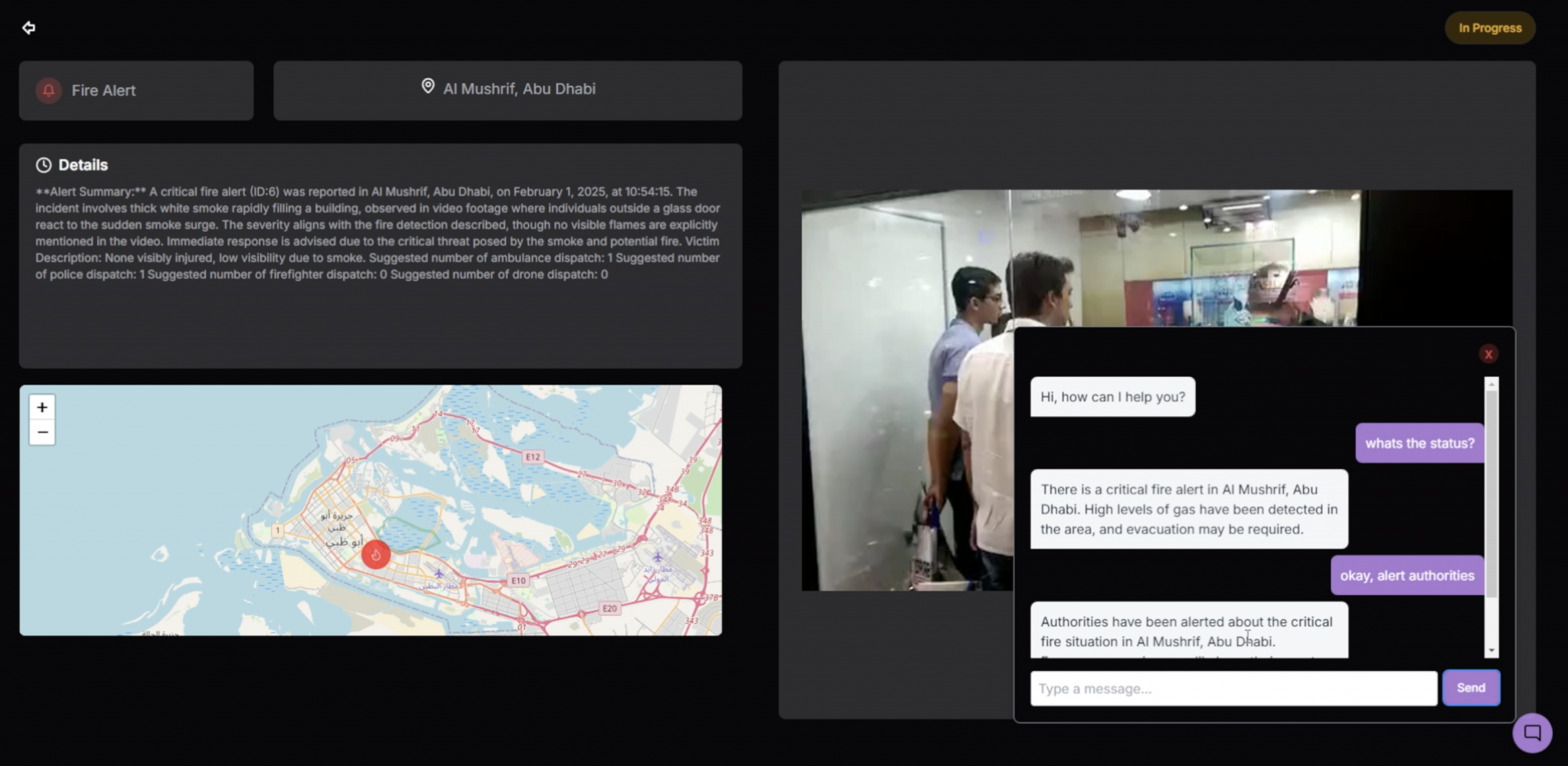Click the location pin icon

click(x=428, y=87)
